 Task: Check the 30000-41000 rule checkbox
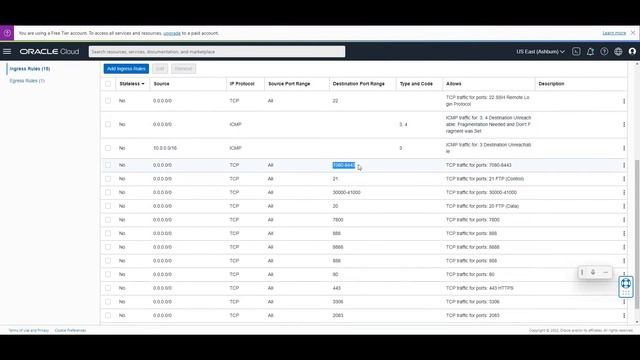(x=108, y=192)
